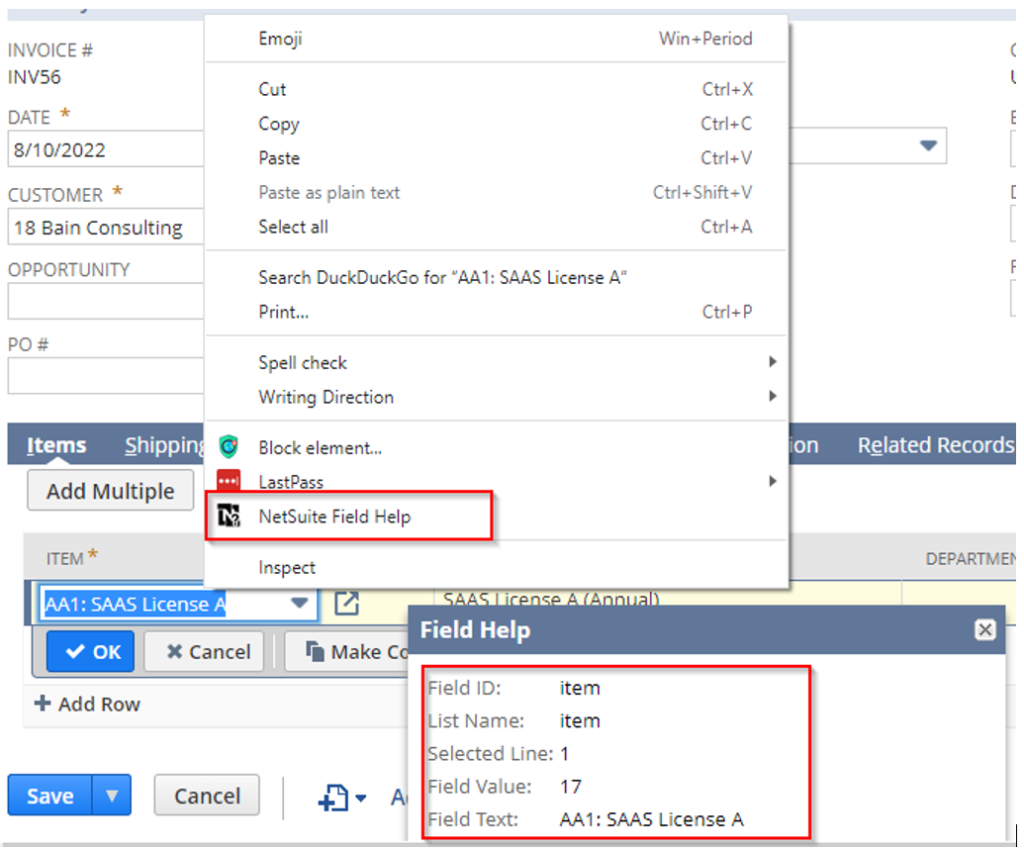
Task: Expand the Spell check submenu arrow
Action: 773,362
